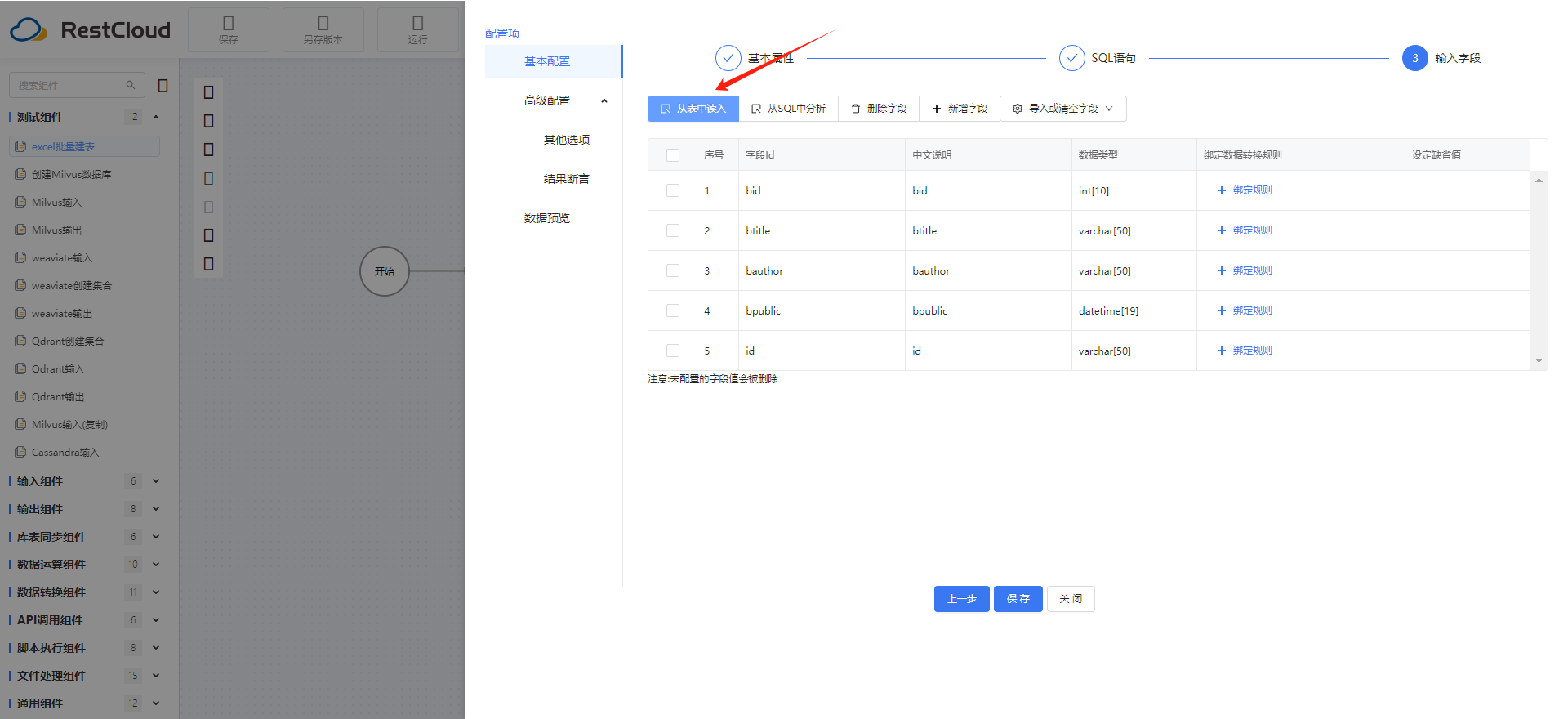This screenshot has width=1568, height=719.
Task: Click the 保存 toolbar icon
Action: coord(229,23)
